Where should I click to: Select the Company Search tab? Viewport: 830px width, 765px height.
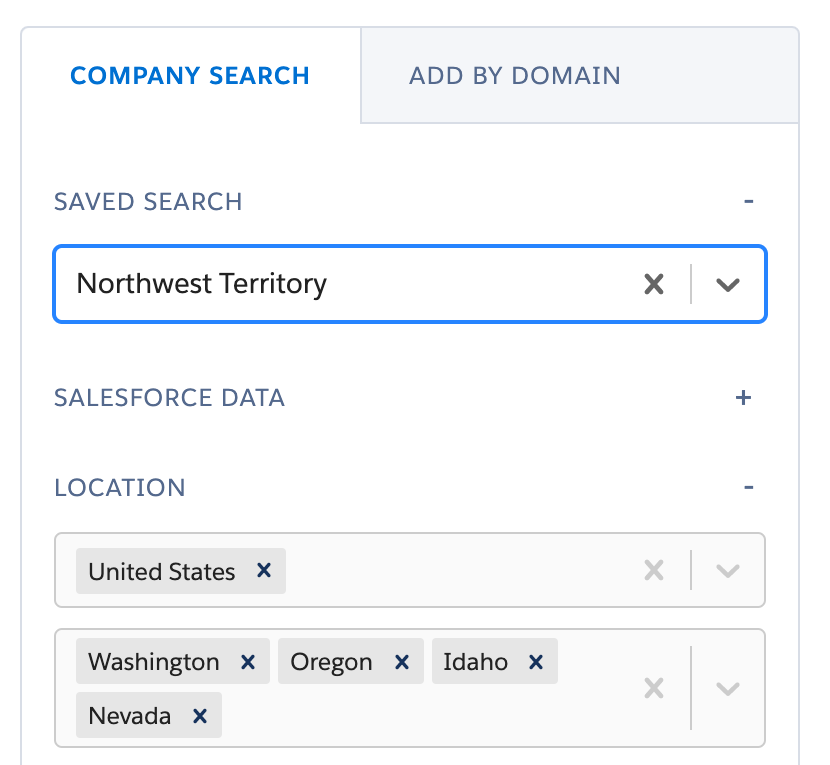coord(190,75)
